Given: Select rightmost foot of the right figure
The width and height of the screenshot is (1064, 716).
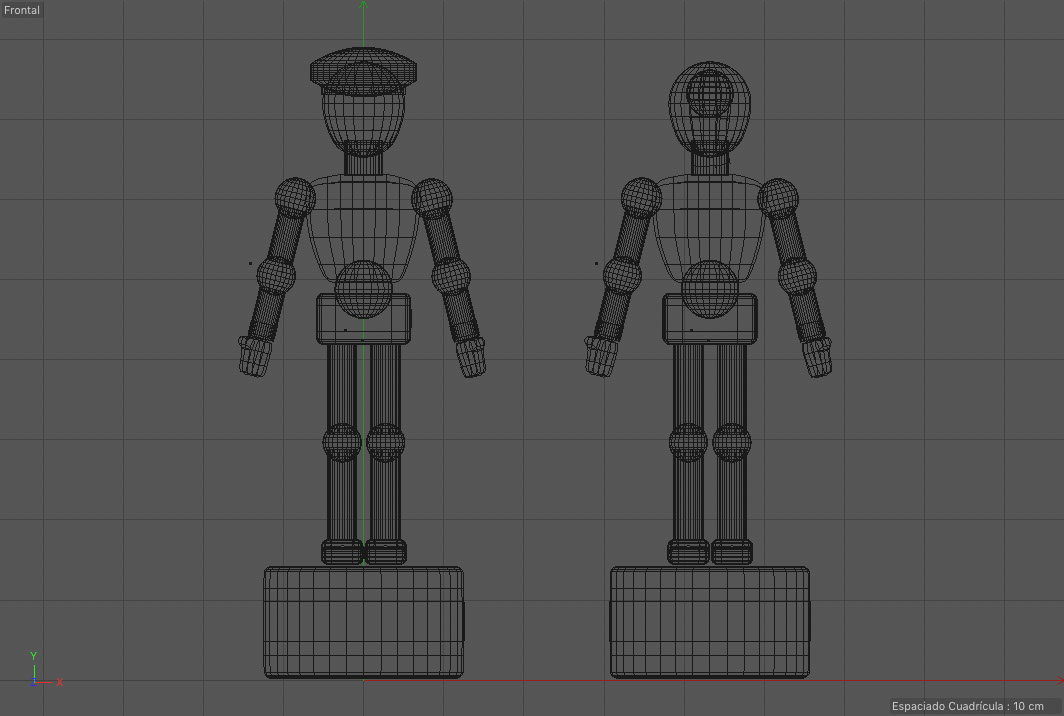Looking at the screenshot, I should point(732,551).
